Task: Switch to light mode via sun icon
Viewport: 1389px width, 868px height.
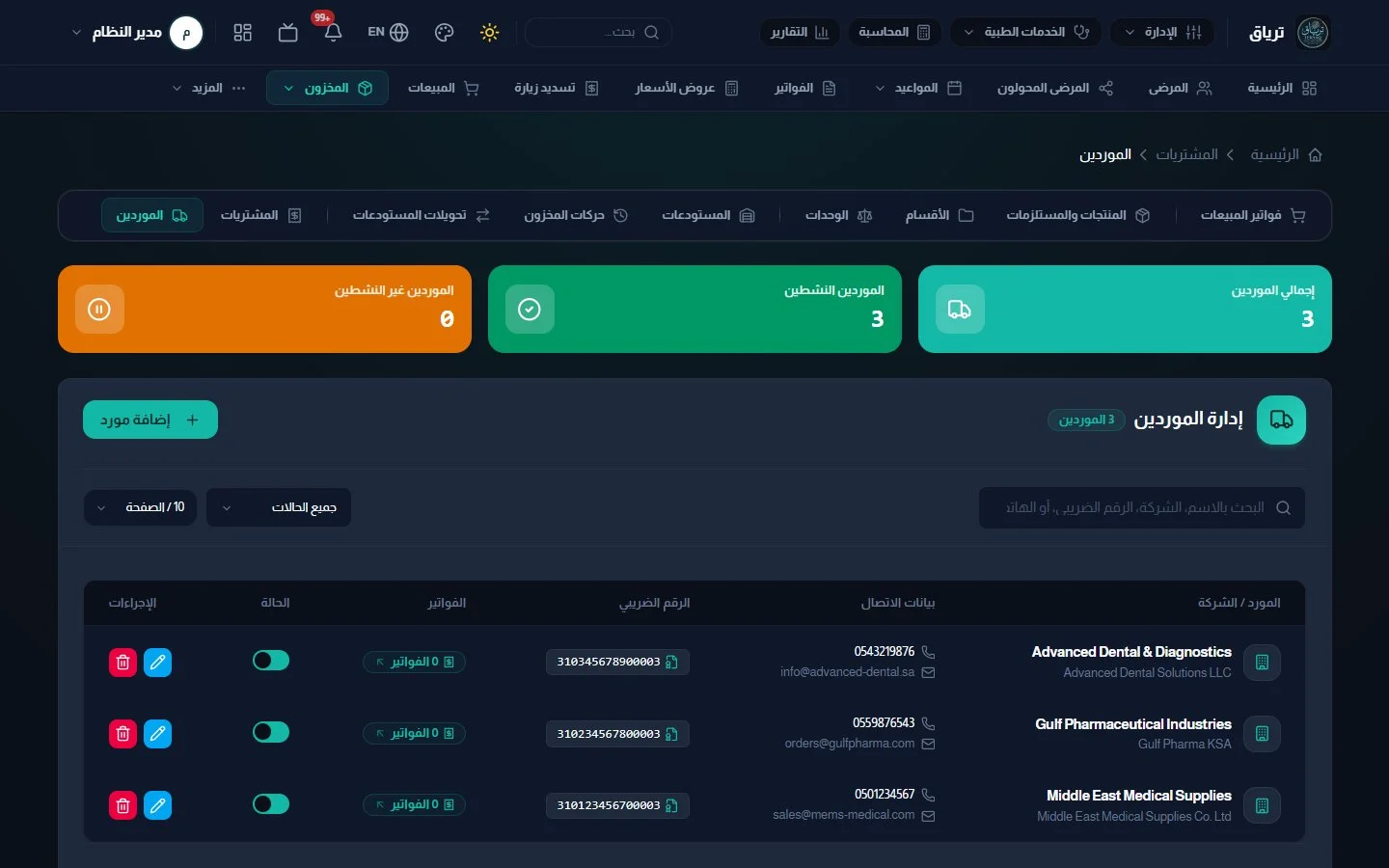Action: (x=490, y=32)
